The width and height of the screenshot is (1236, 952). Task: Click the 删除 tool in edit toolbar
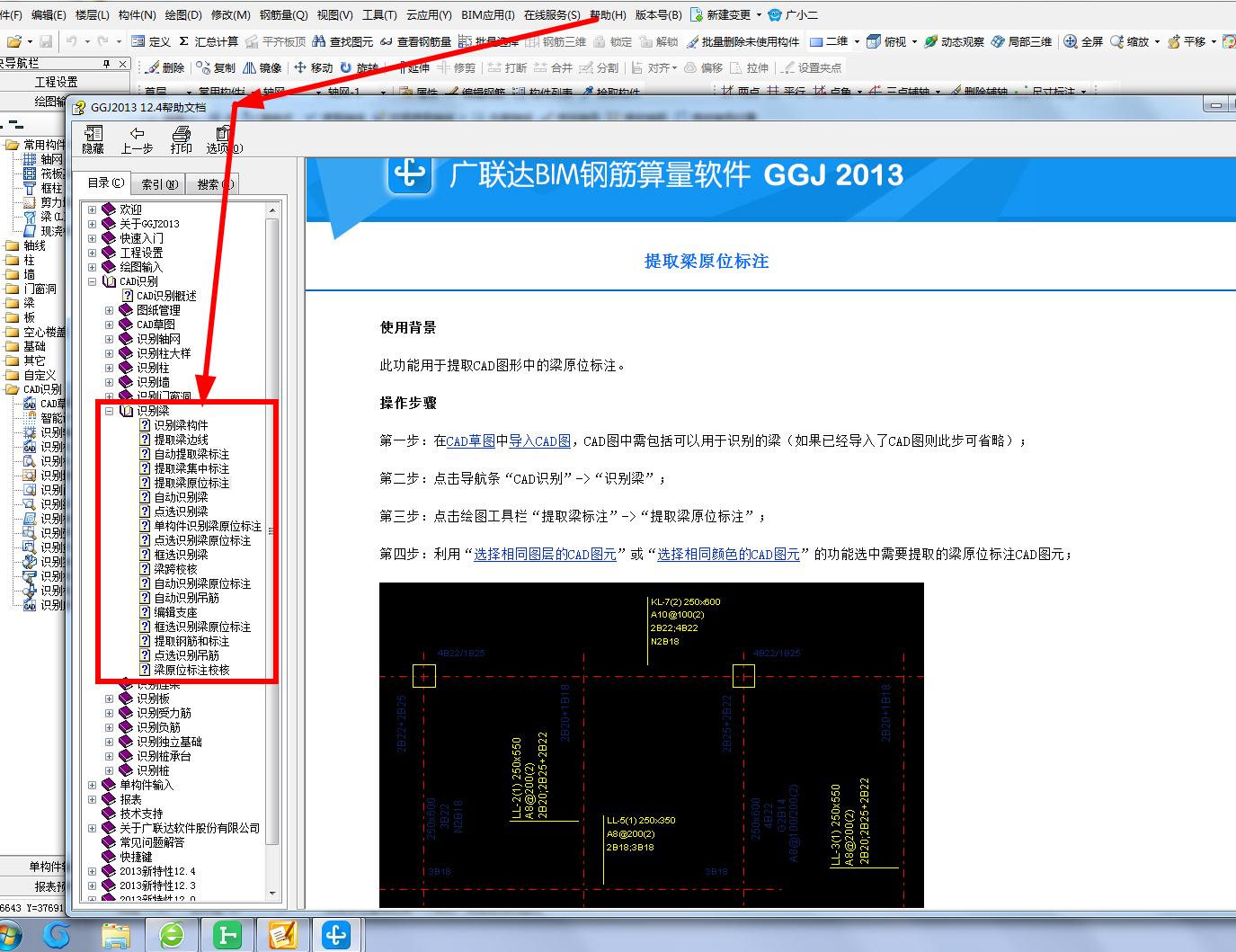click(x=165, y=67)
